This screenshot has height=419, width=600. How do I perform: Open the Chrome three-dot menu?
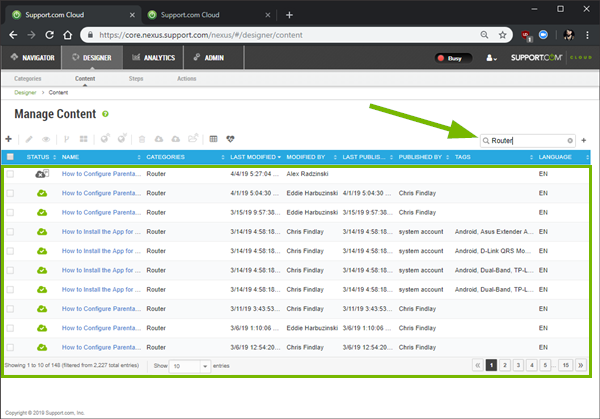coord(587,35)
